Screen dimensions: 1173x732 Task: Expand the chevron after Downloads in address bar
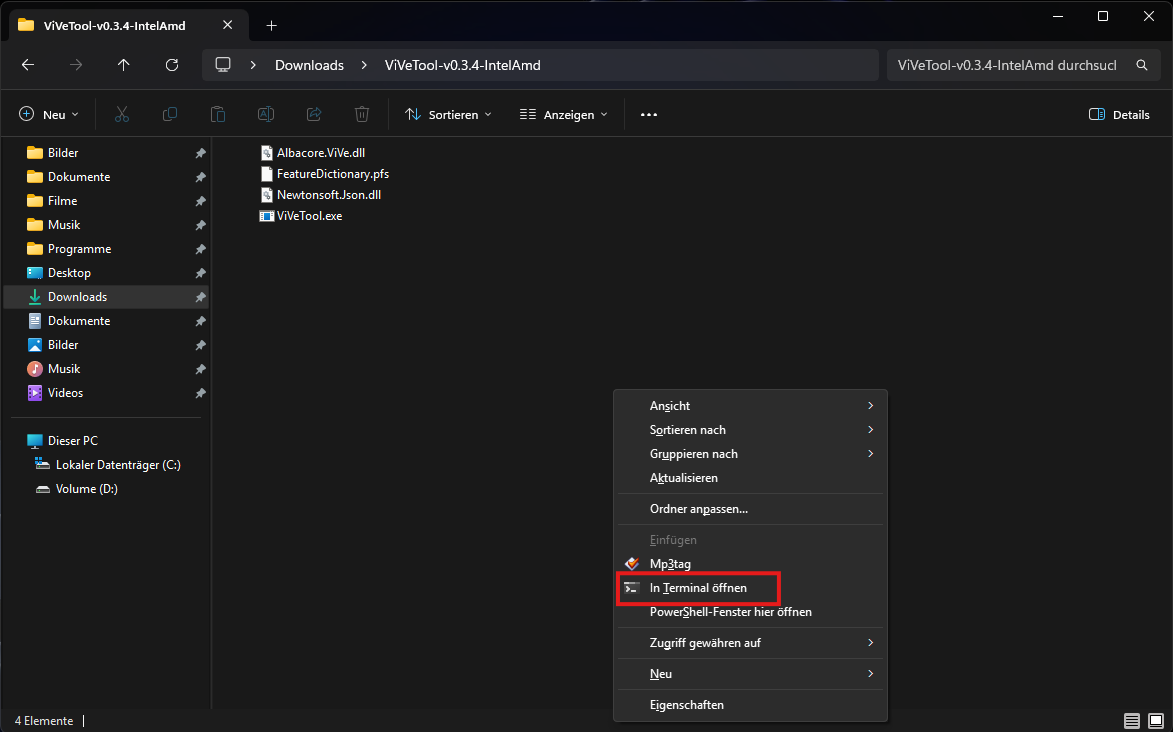[364, 65]
